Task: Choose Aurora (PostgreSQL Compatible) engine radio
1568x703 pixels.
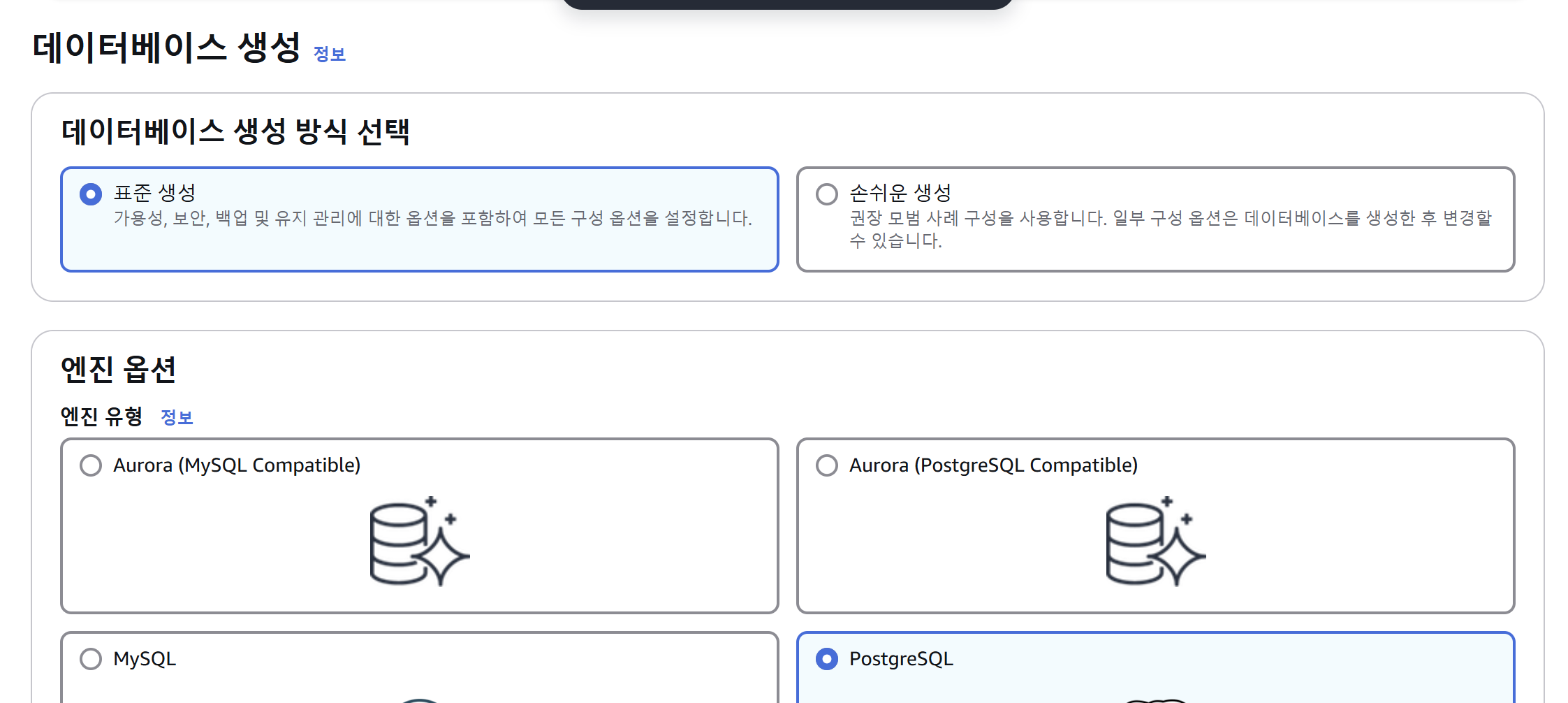Action: tap(827, 465)
